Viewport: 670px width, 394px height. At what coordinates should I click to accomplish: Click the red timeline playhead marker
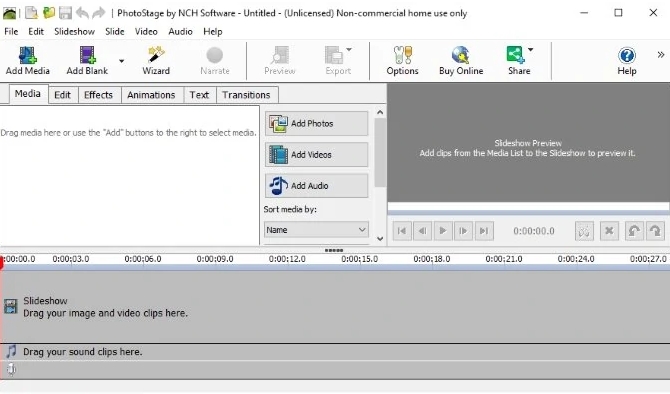[2, 263]
